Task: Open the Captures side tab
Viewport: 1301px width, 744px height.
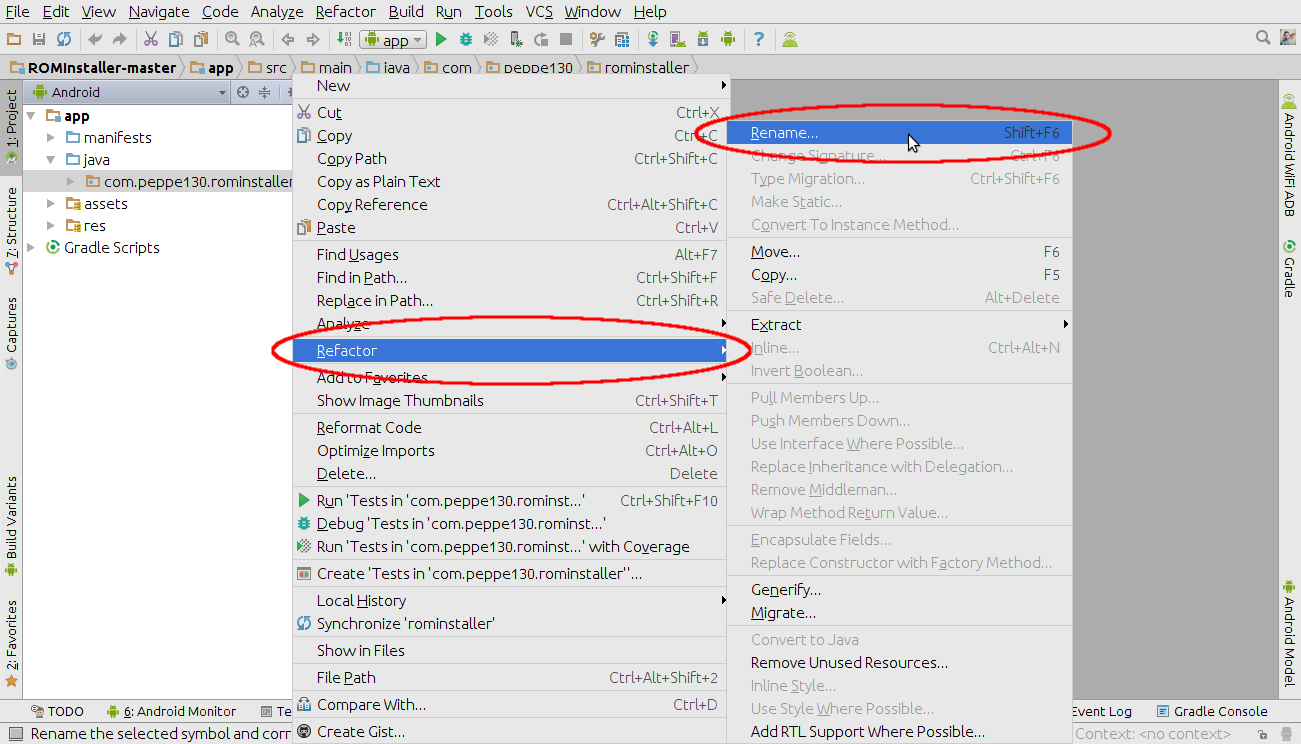Action: click(x=11, y=333)
